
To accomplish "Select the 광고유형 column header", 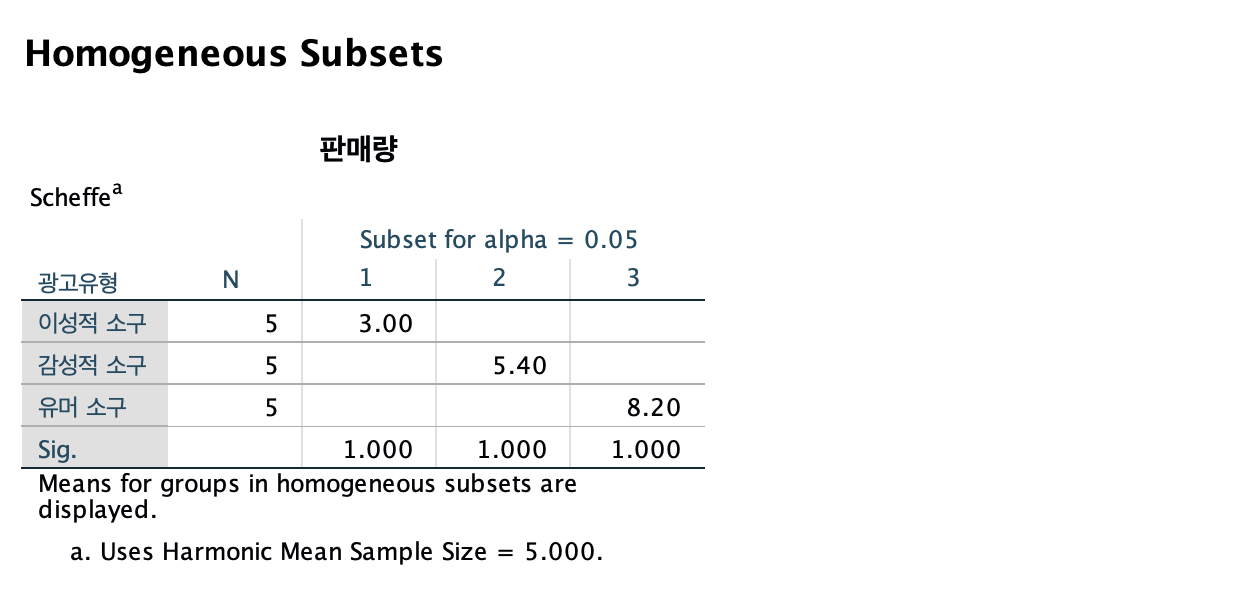I will (x=79, y=282).
